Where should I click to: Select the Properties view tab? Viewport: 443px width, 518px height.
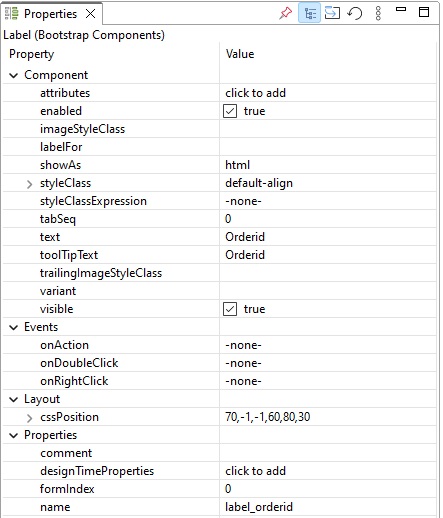click(x=50, y=14)
